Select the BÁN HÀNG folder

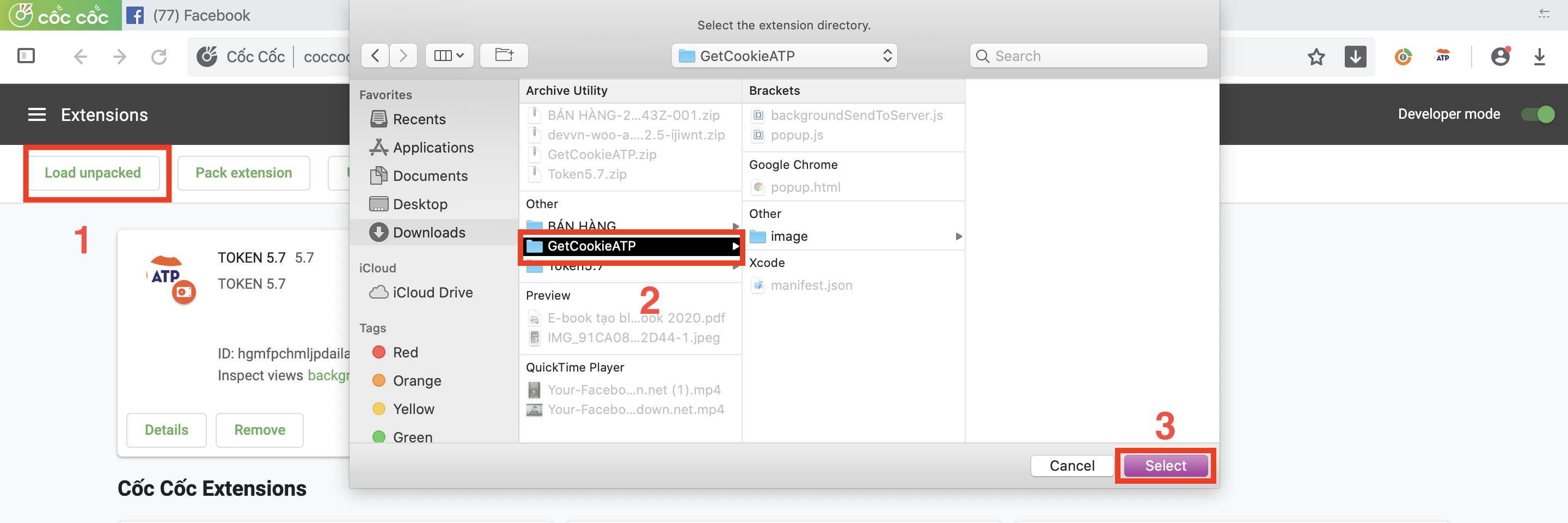(630, 227)
